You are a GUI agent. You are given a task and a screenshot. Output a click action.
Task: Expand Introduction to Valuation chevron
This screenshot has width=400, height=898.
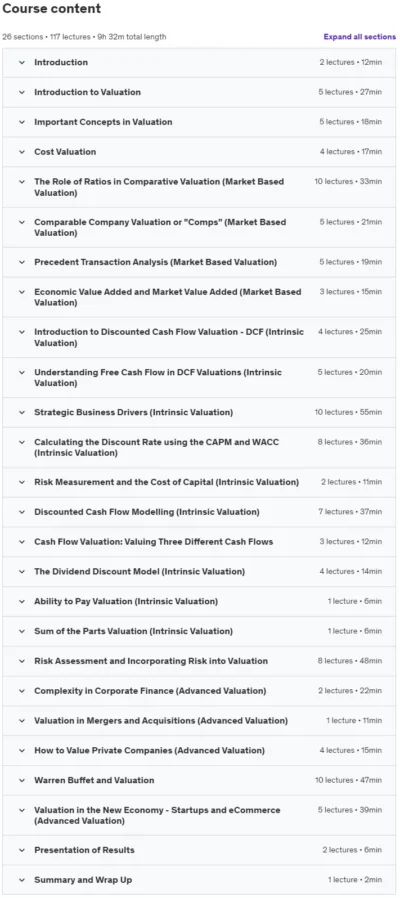[22, 92]
